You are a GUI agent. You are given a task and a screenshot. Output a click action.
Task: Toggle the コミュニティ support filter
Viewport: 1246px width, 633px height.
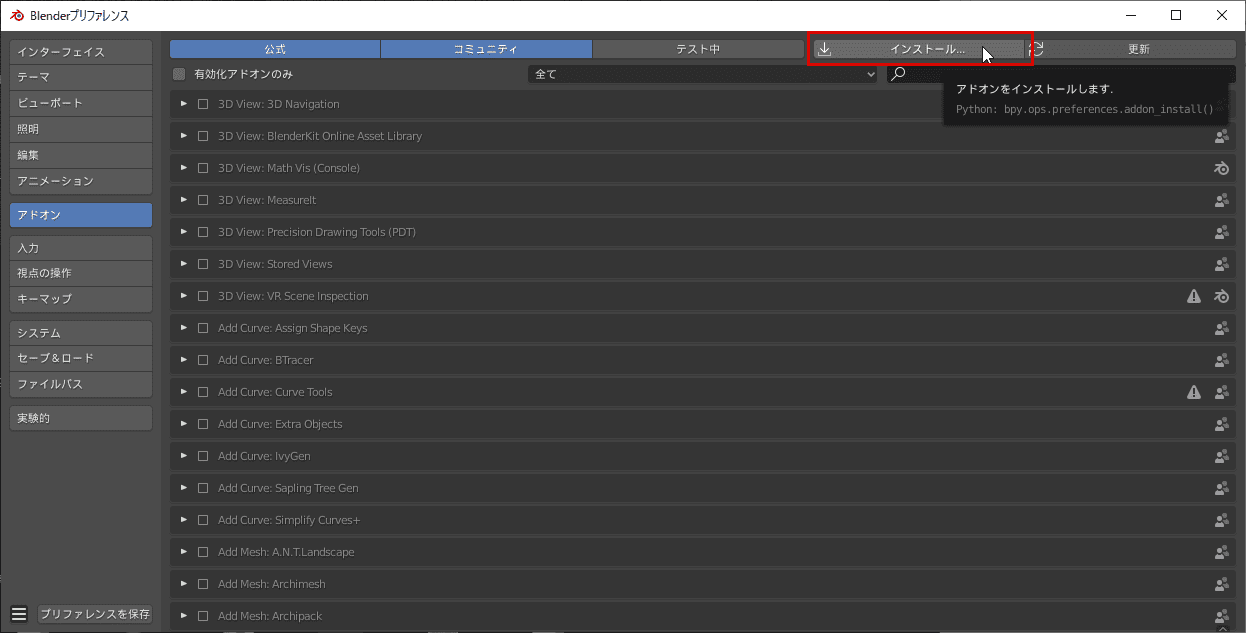pyautogui.click(x=486, y=49)
